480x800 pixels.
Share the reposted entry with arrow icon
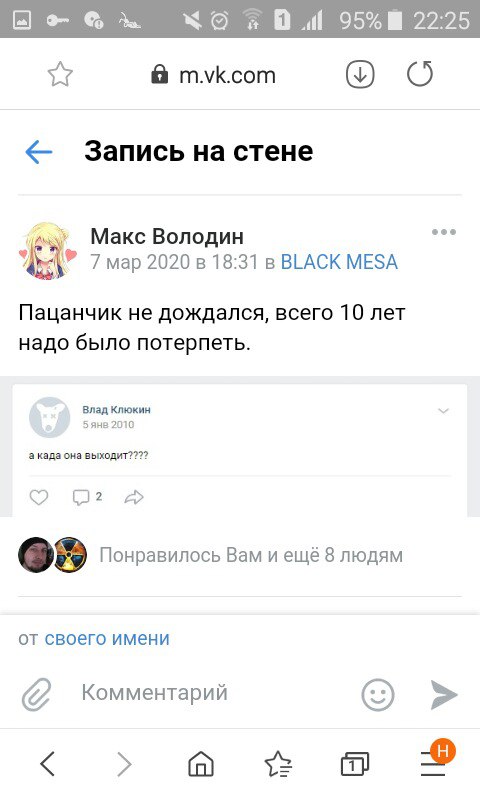coord(134,497)
